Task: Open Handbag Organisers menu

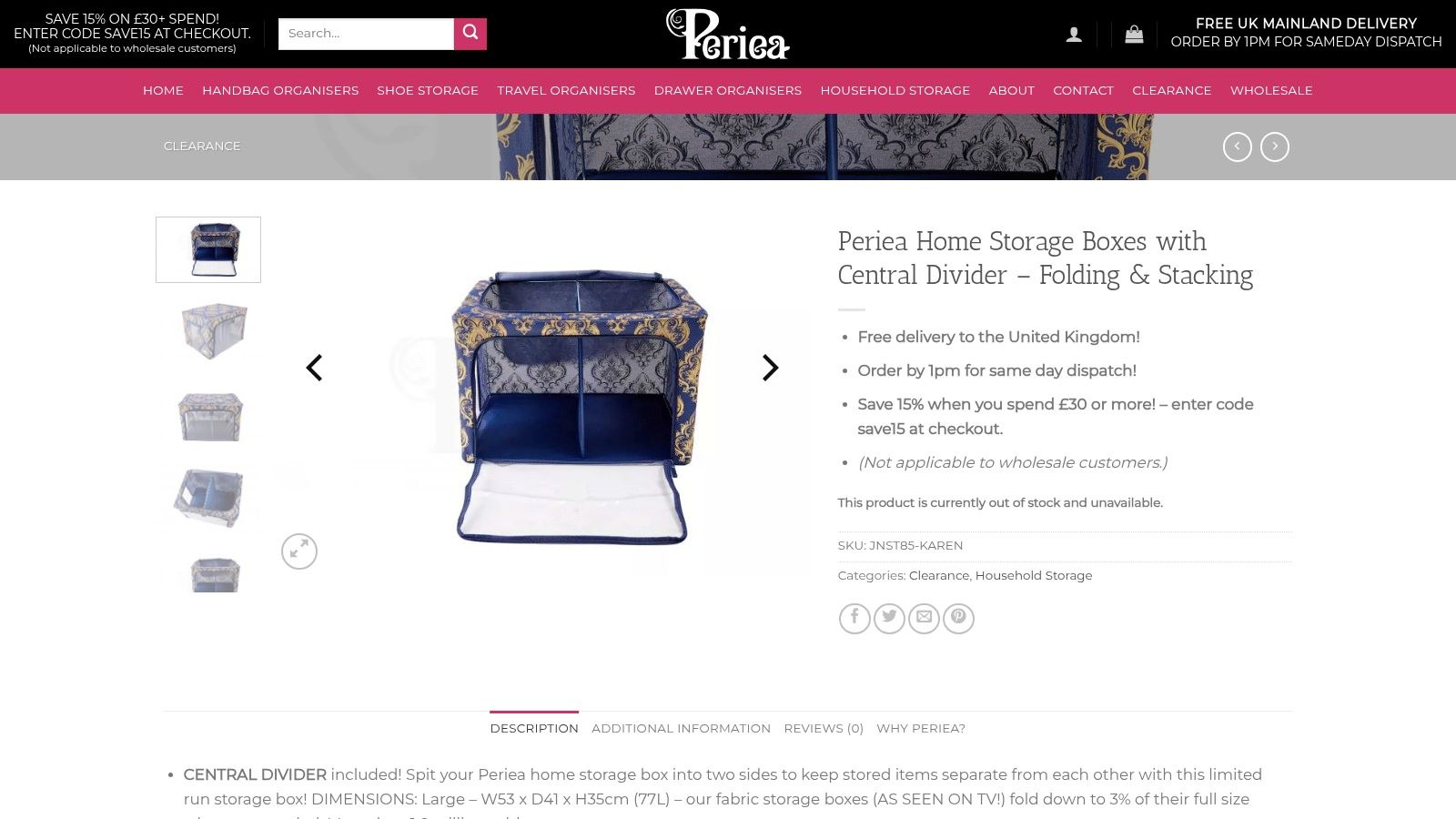Action: 280,90
